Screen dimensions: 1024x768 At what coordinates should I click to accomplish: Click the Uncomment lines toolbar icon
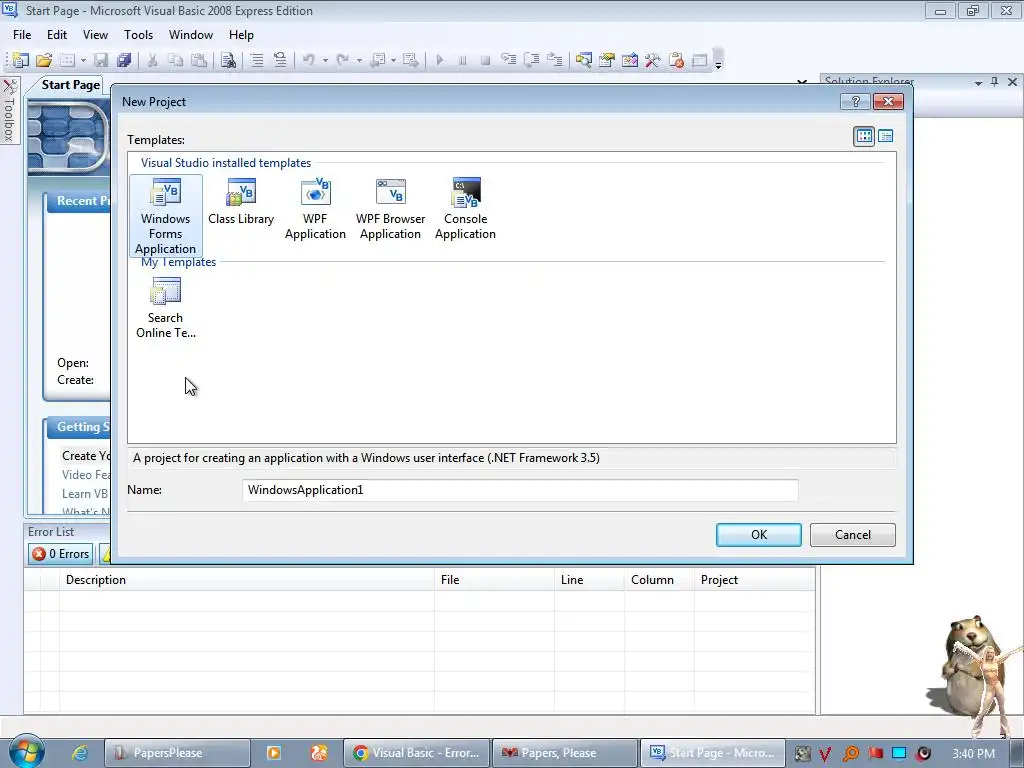click(x=280, y=60)
